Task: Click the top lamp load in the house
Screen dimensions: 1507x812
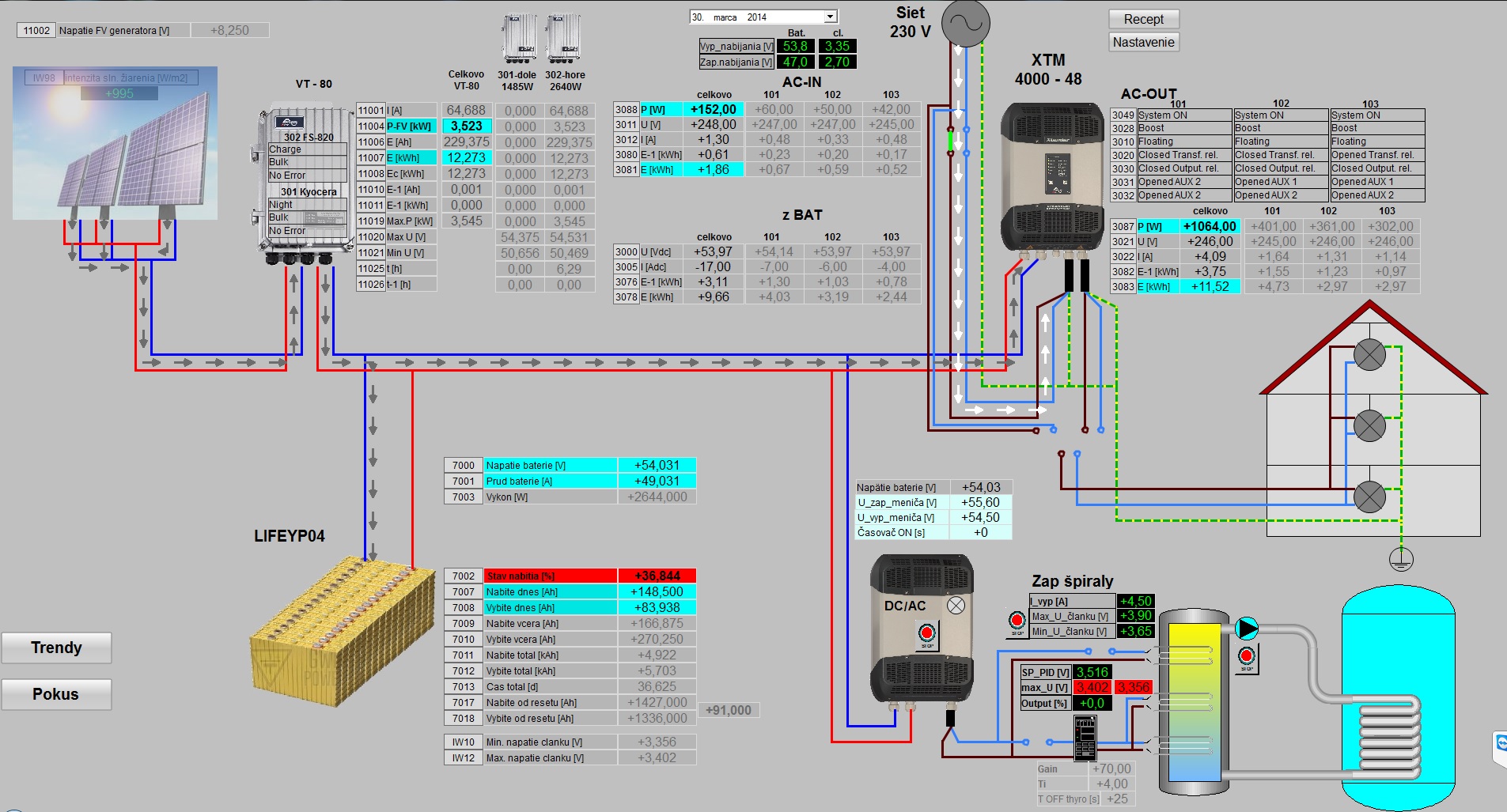Action: [x=1369, y=355]
